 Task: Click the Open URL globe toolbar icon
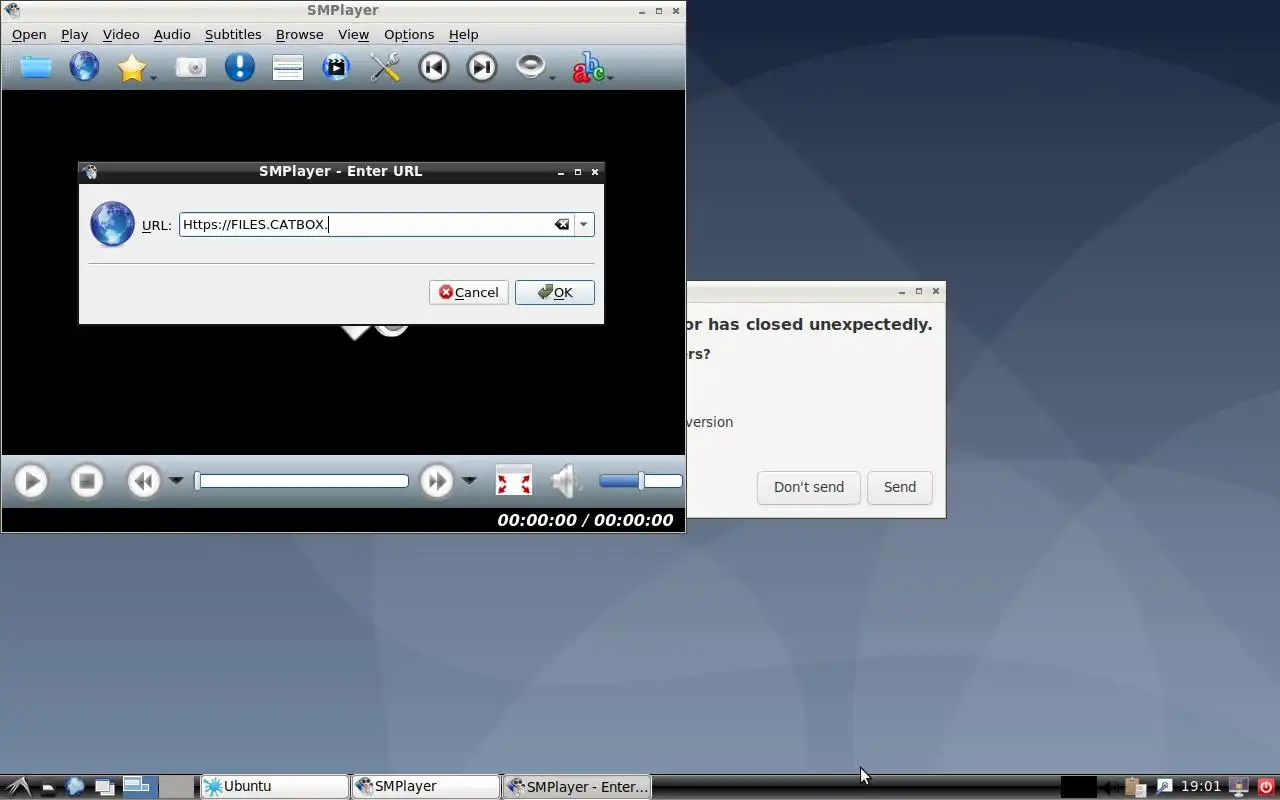(84, 68)
